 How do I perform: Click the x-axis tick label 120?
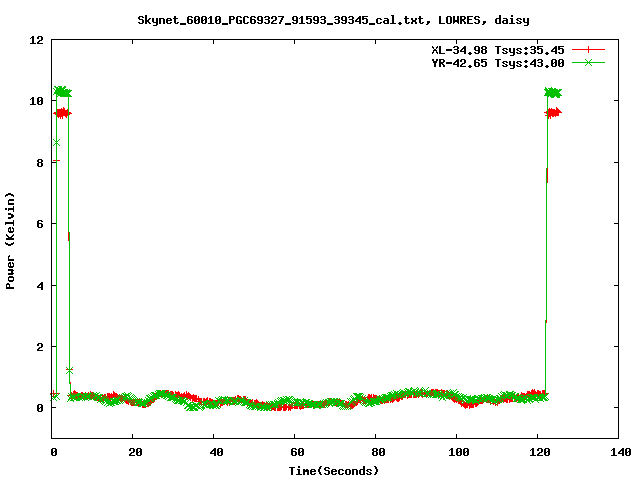click(540, 452)
